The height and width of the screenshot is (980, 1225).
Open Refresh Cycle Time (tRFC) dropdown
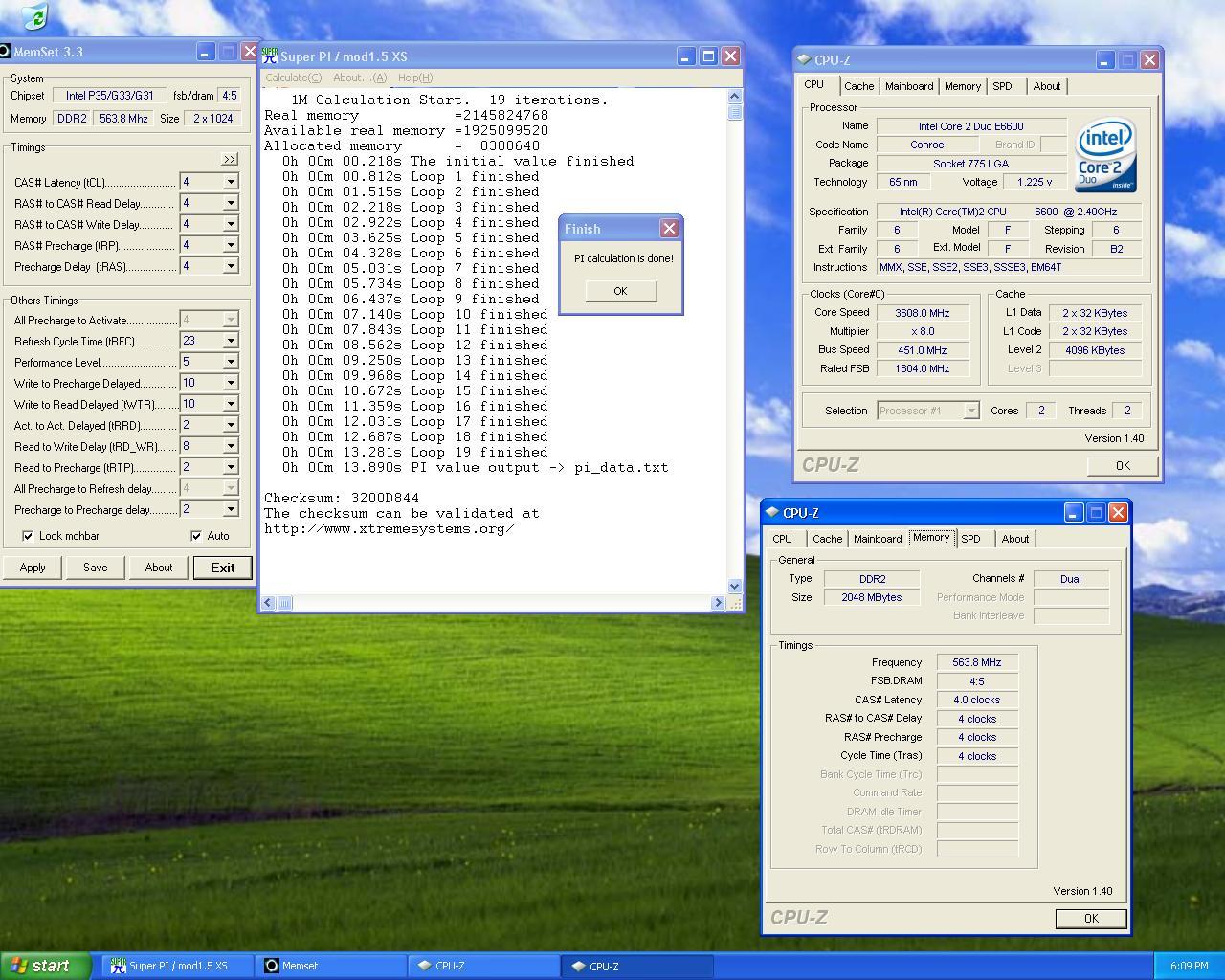click(x=231, y=341)
